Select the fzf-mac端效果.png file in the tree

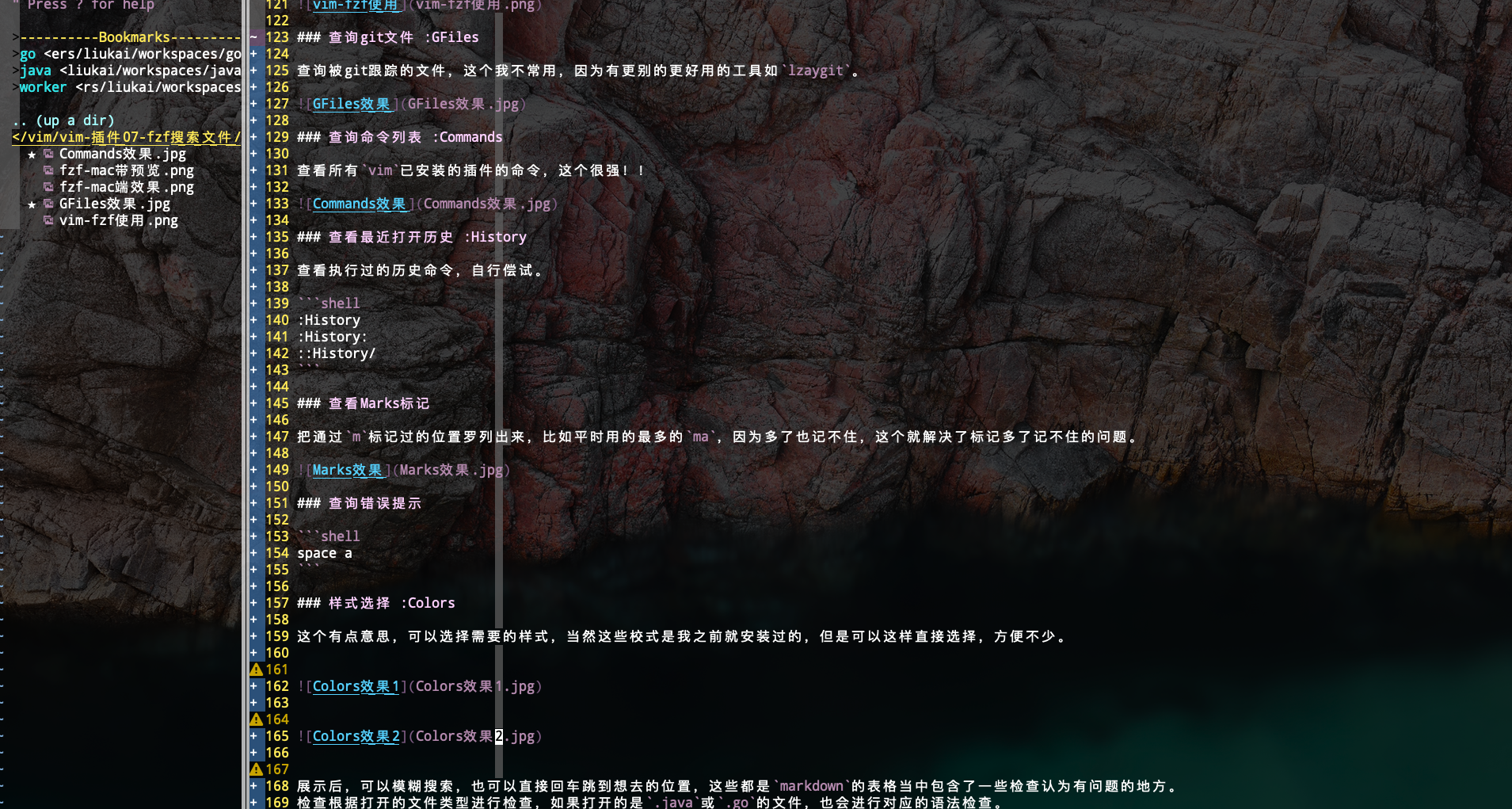pyautogui.click(x=126, y=187)
